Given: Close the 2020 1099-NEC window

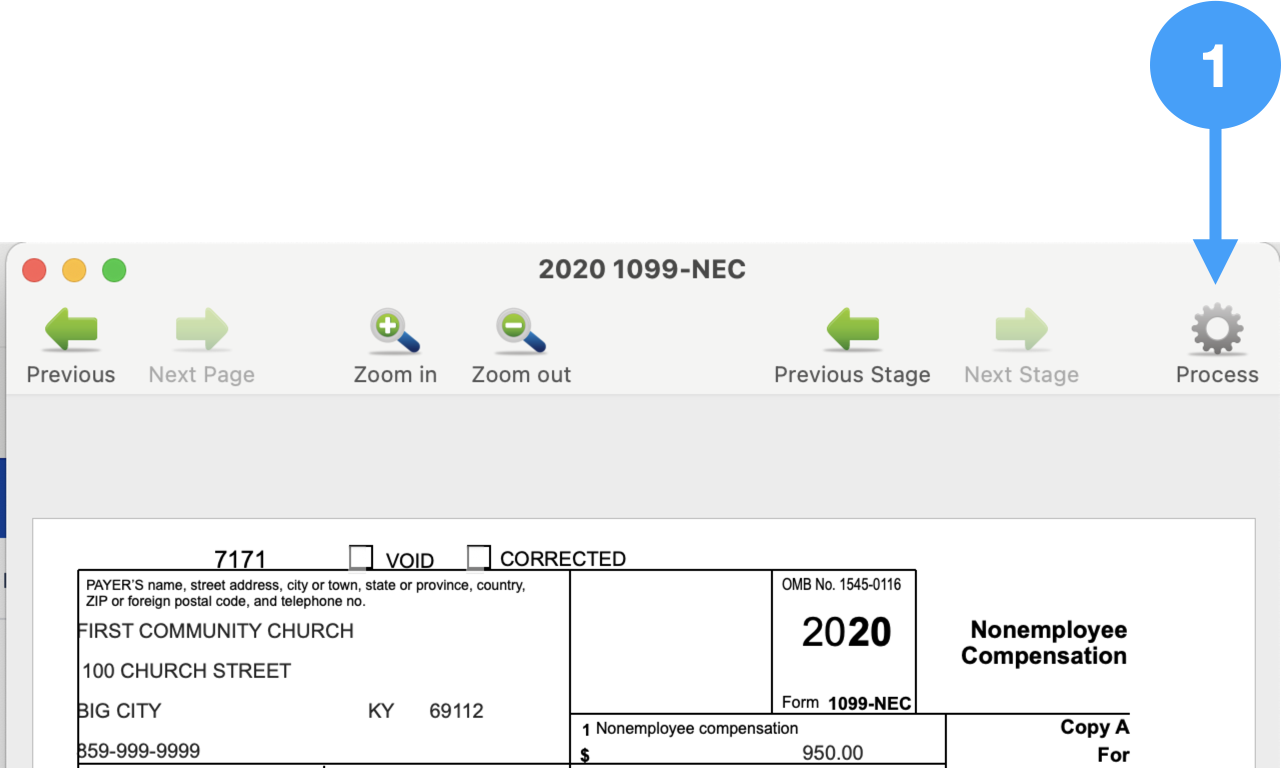Looking at the screenshot, I should click(x=35, y=270).
